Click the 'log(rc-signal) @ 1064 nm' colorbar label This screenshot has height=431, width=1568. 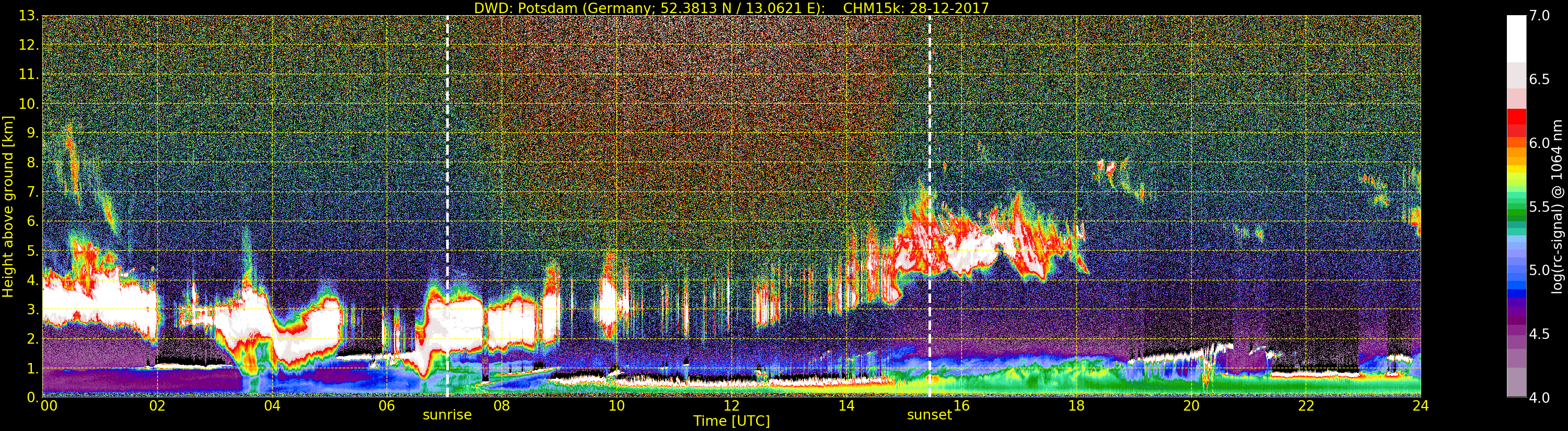pyautogui.click(x=1558, y=206)
